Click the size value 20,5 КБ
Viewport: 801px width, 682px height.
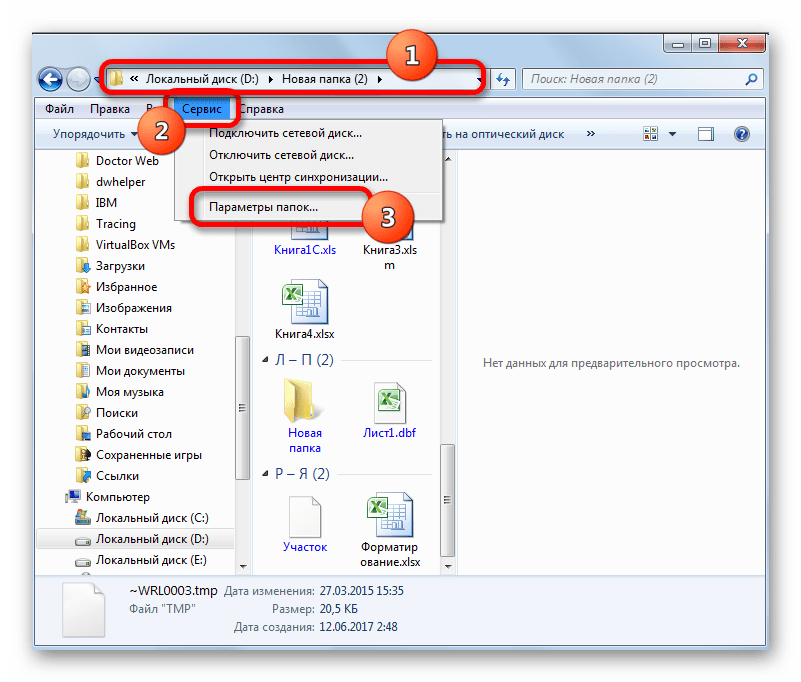[x=339, y=609]
